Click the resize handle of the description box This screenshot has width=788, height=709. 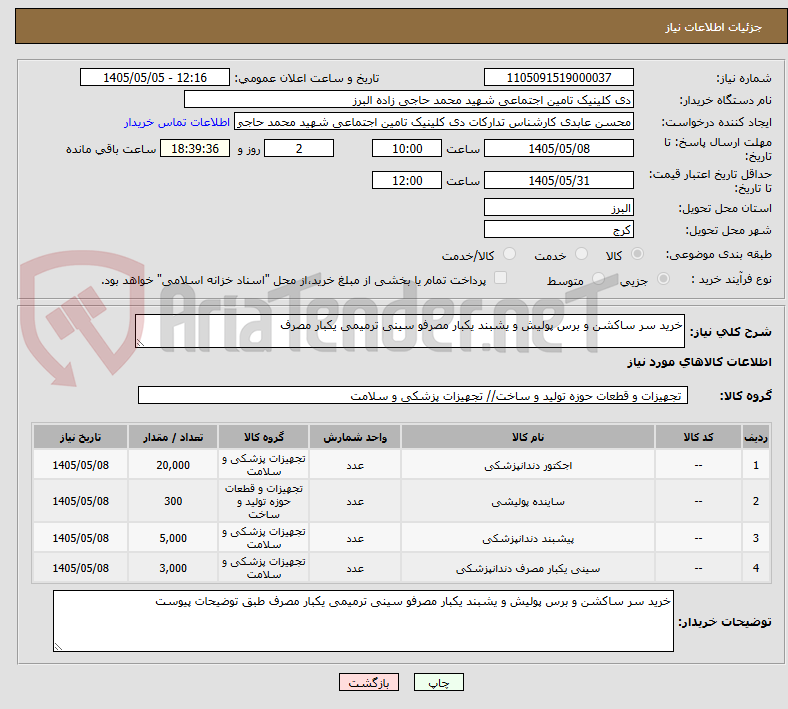[x=140, y=343]
